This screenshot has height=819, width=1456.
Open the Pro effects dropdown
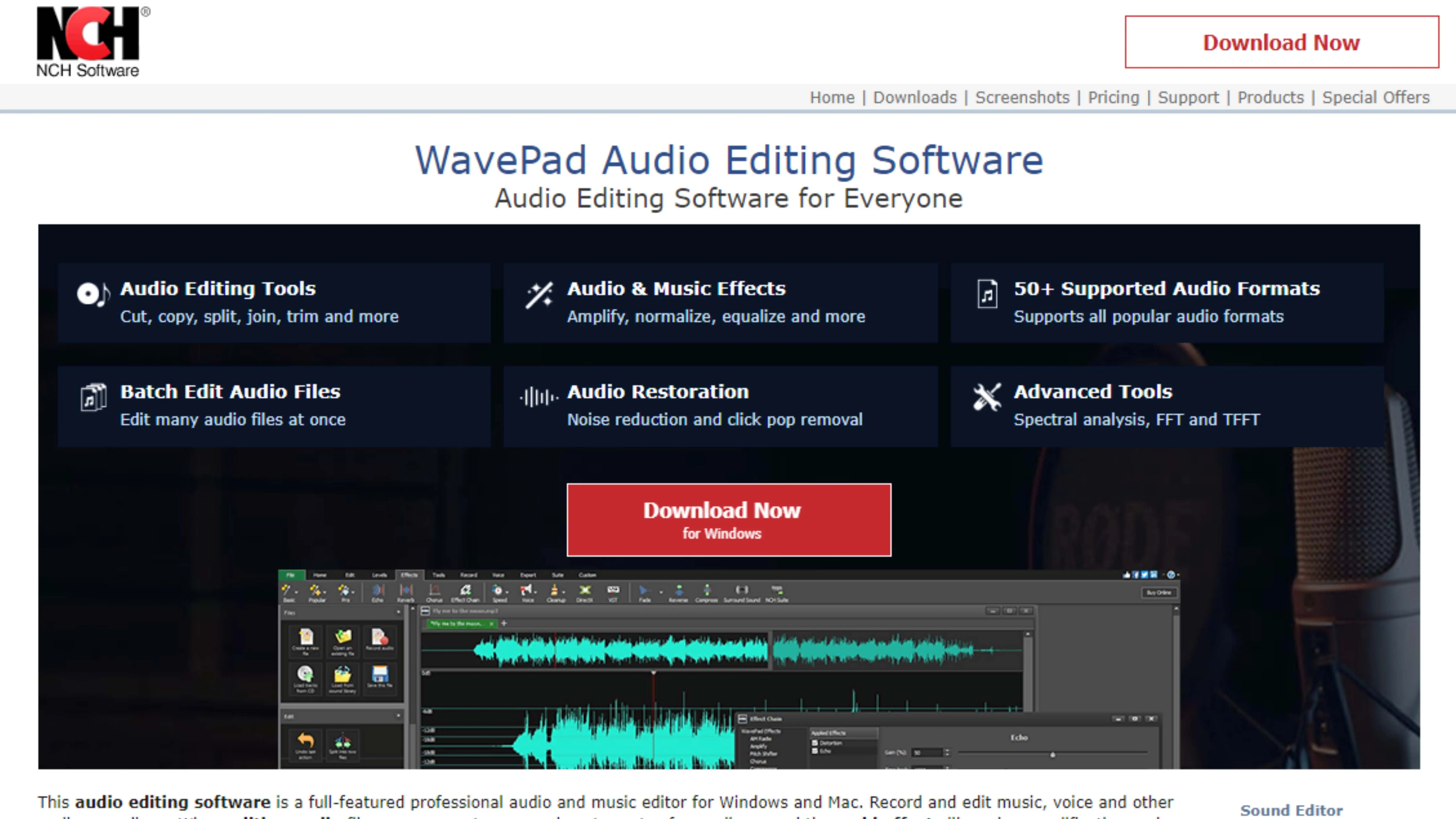[x=353, y=592]
